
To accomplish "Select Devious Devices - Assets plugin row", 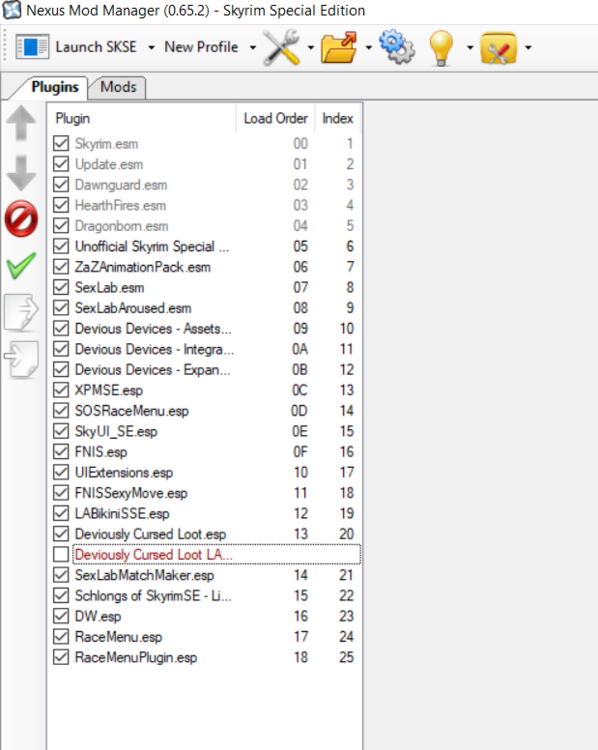I will [205, 329].
